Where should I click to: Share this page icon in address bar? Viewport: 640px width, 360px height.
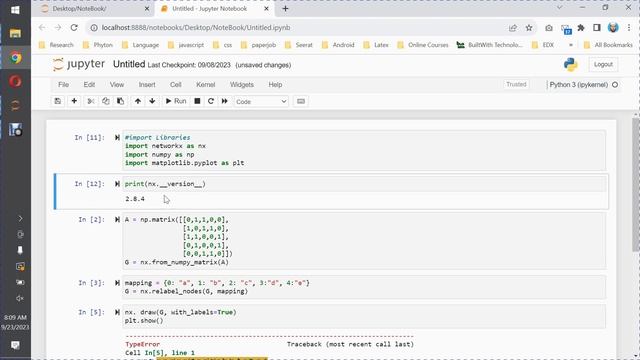[x=513, y=28]
